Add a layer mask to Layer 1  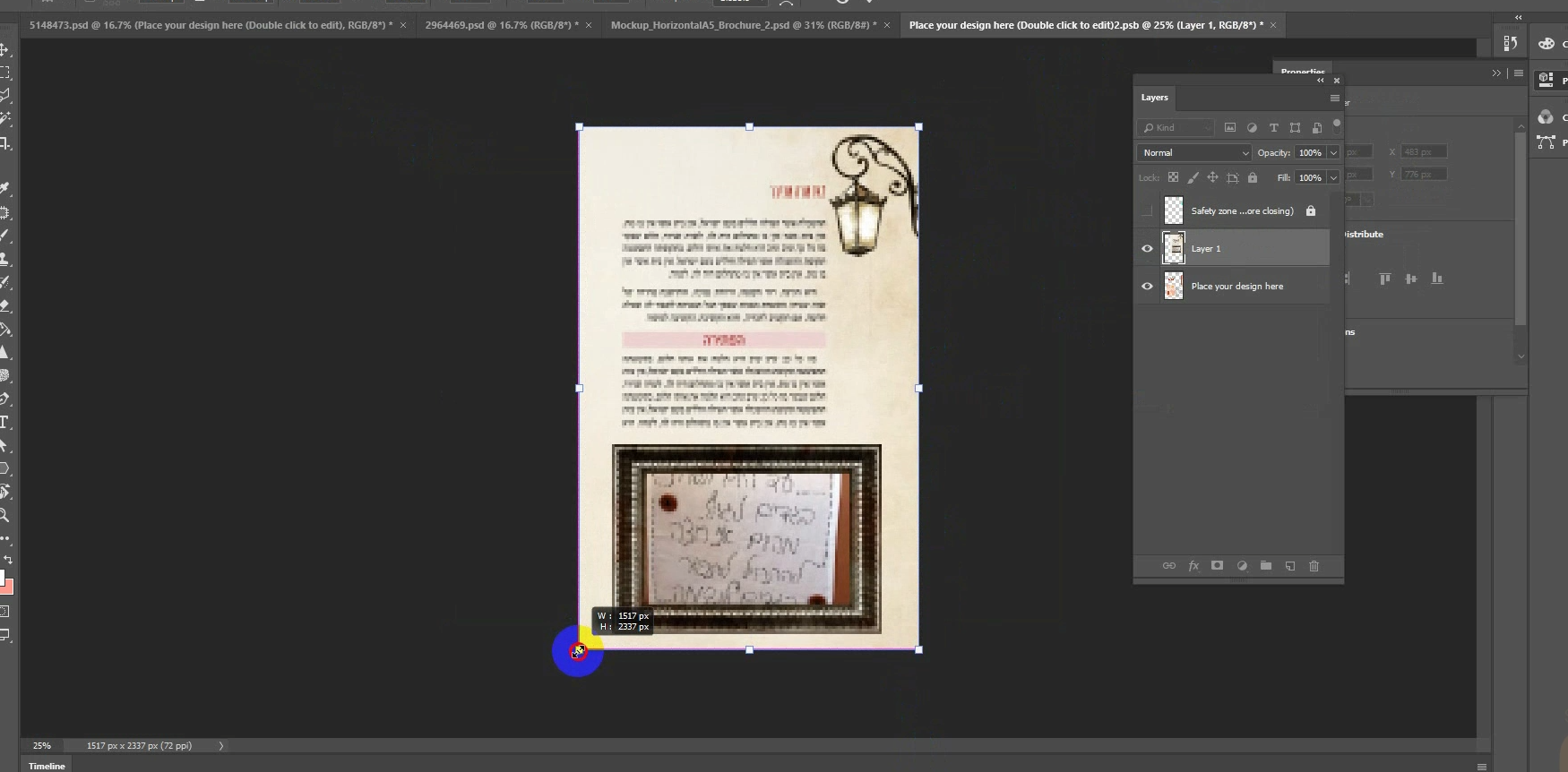click(x=1217, y=566)
